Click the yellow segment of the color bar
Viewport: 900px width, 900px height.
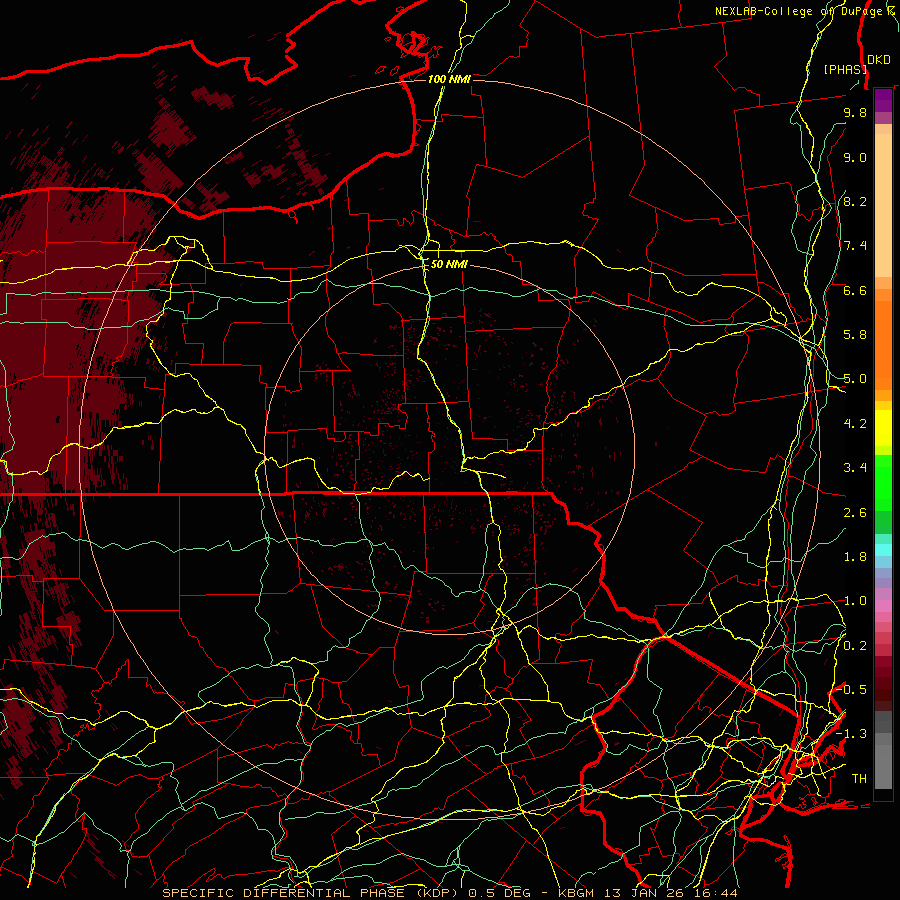[x=883, y=428]
